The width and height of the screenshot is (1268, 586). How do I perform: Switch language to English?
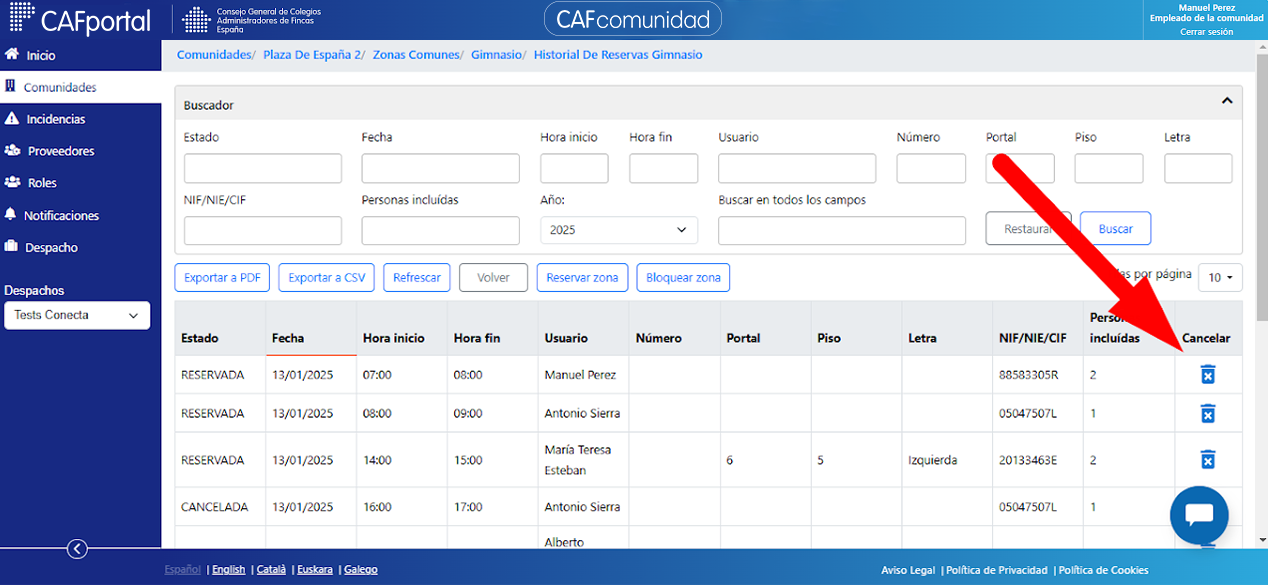pyautogui.click(x=228, y=570)
